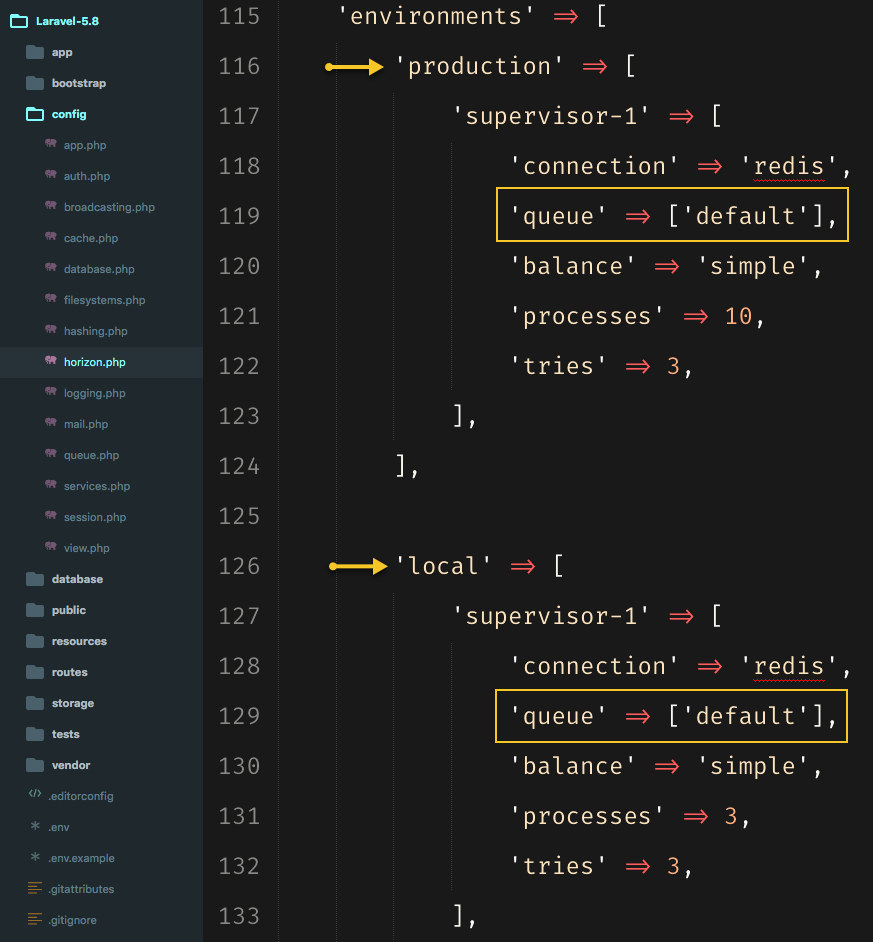Click closing bracket on line 124

401,466
